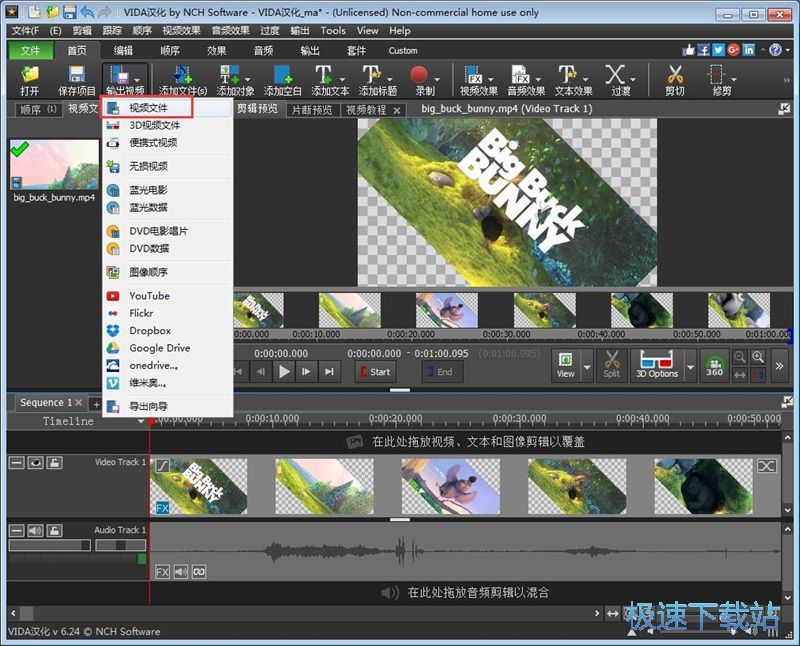The height and width of the screenshot is (646, 800).
Task: Open Timeline mode dropdown arrow
Action: coord(141,421)
